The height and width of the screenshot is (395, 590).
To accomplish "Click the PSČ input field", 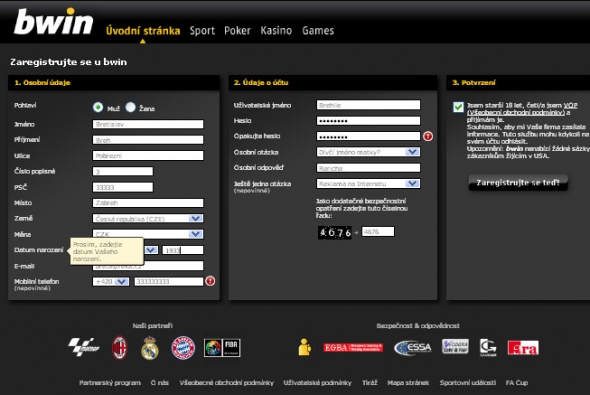I will pos(123,187).
